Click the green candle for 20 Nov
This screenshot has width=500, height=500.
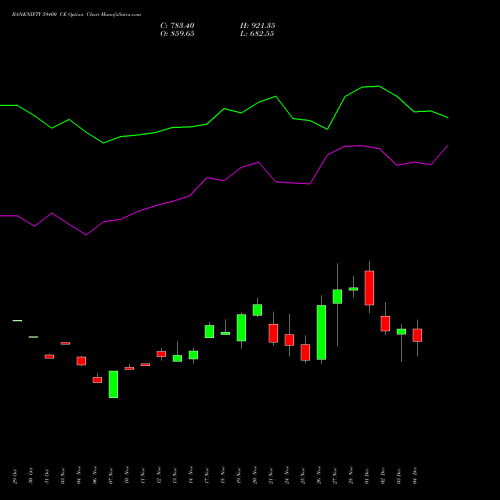[257, 310]
